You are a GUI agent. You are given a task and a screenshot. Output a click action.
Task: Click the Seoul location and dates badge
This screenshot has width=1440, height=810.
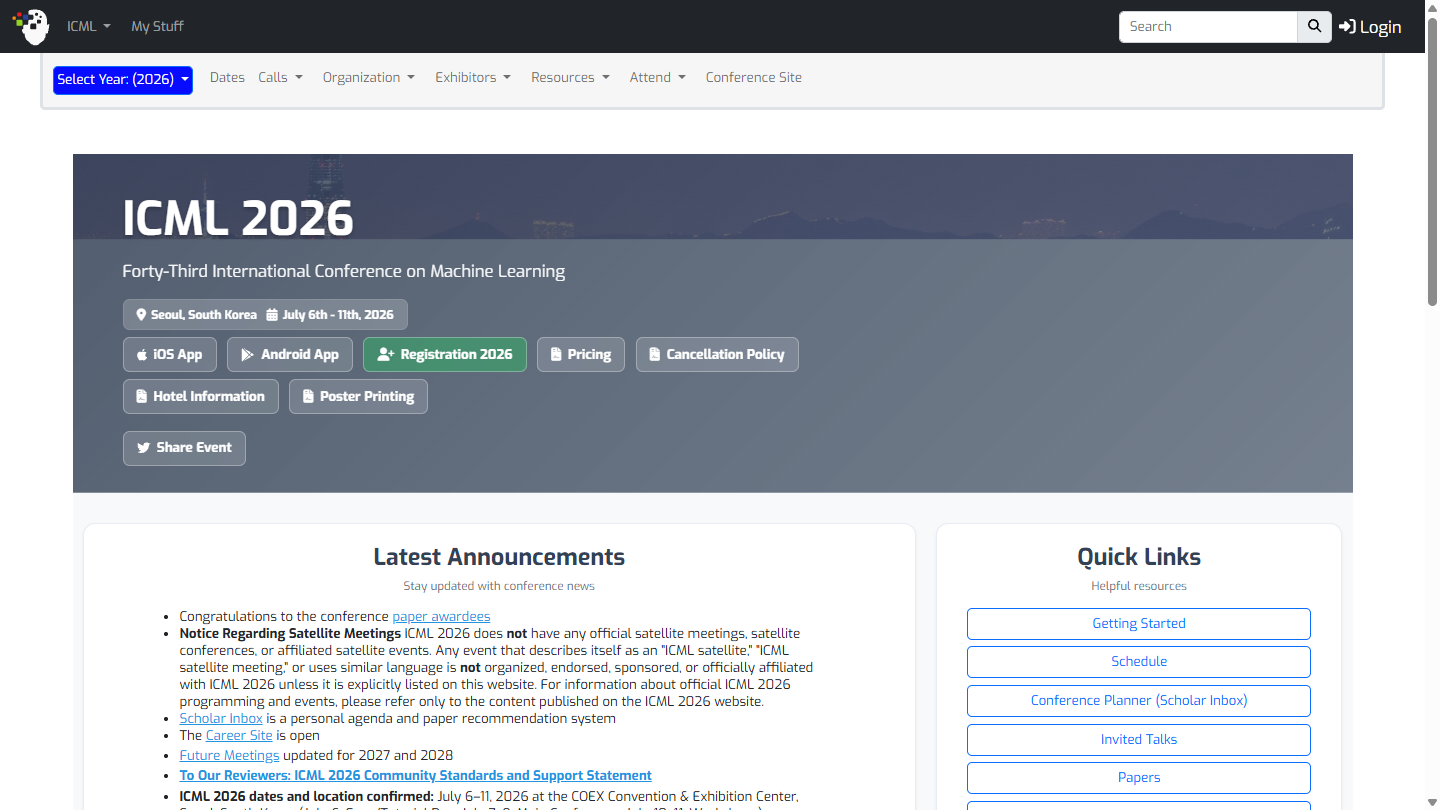click(x=265, y=314)
